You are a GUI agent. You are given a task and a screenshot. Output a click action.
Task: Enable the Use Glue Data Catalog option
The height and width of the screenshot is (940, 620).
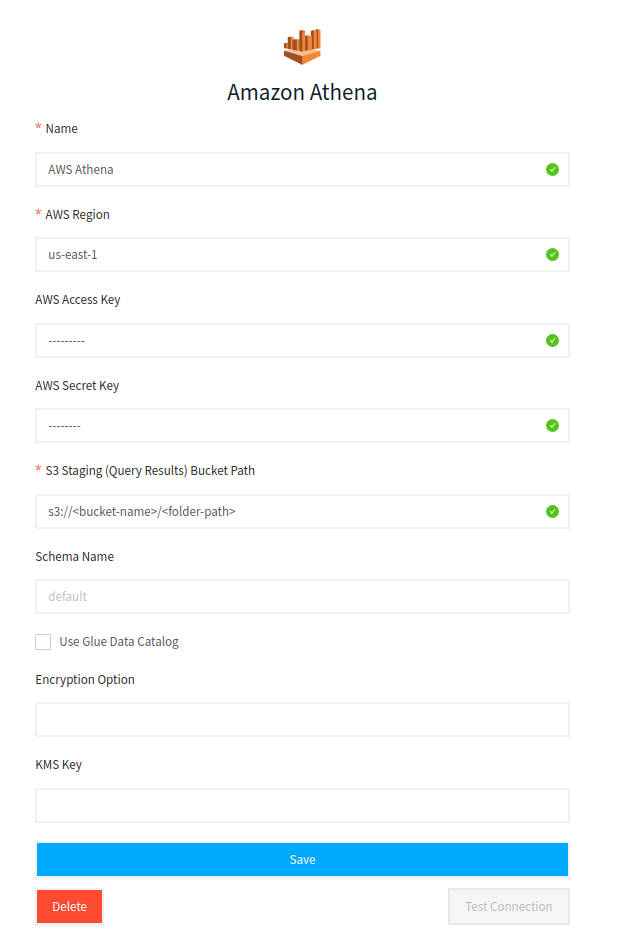(x=43, y=641)
